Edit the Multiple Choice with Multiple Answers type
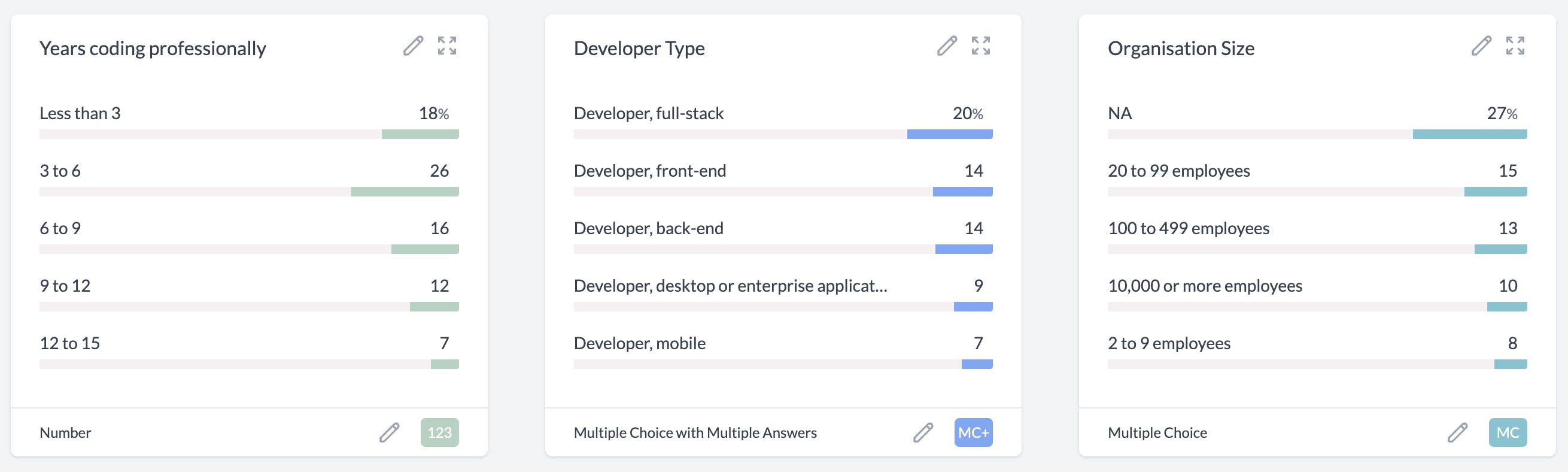Viewport: 1568px width, 472px height. click(923, 432)
